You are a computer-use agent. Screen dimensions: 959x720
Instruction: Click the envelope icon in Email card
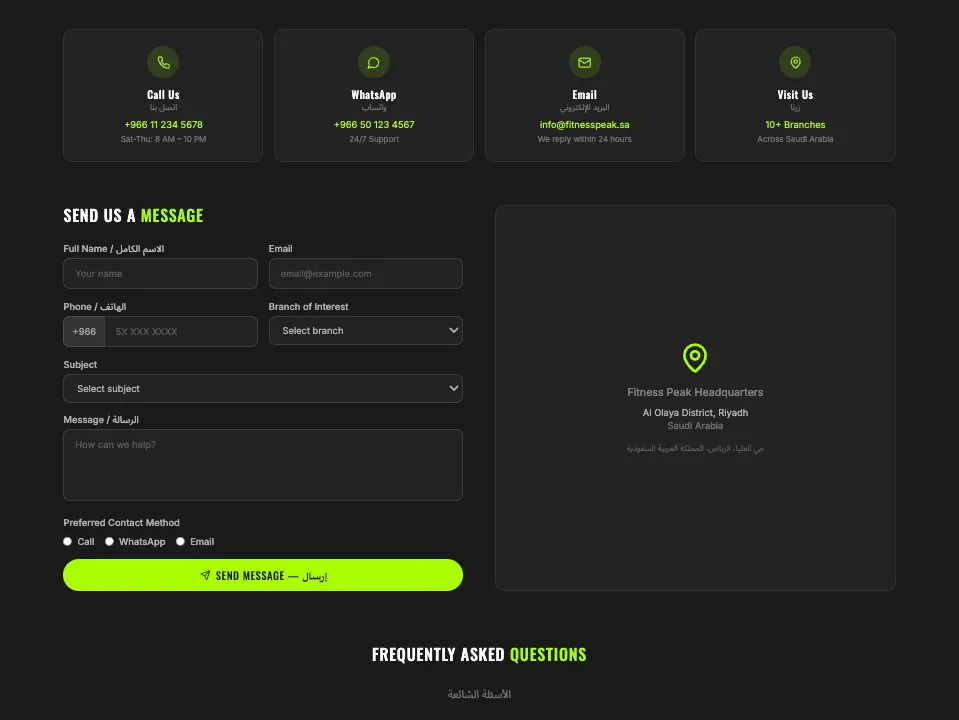tap(585, 62)
